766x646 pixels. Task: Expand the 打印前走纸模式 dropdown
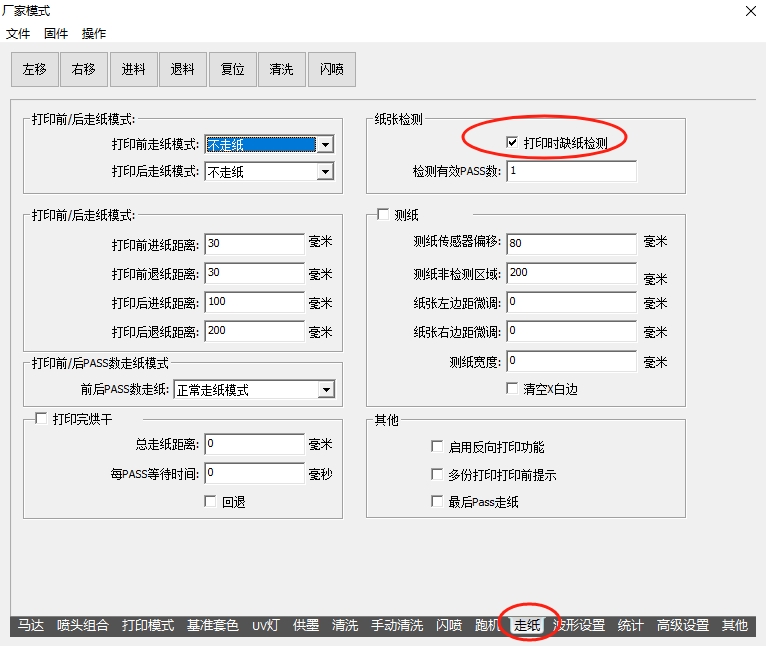point(324,145)
